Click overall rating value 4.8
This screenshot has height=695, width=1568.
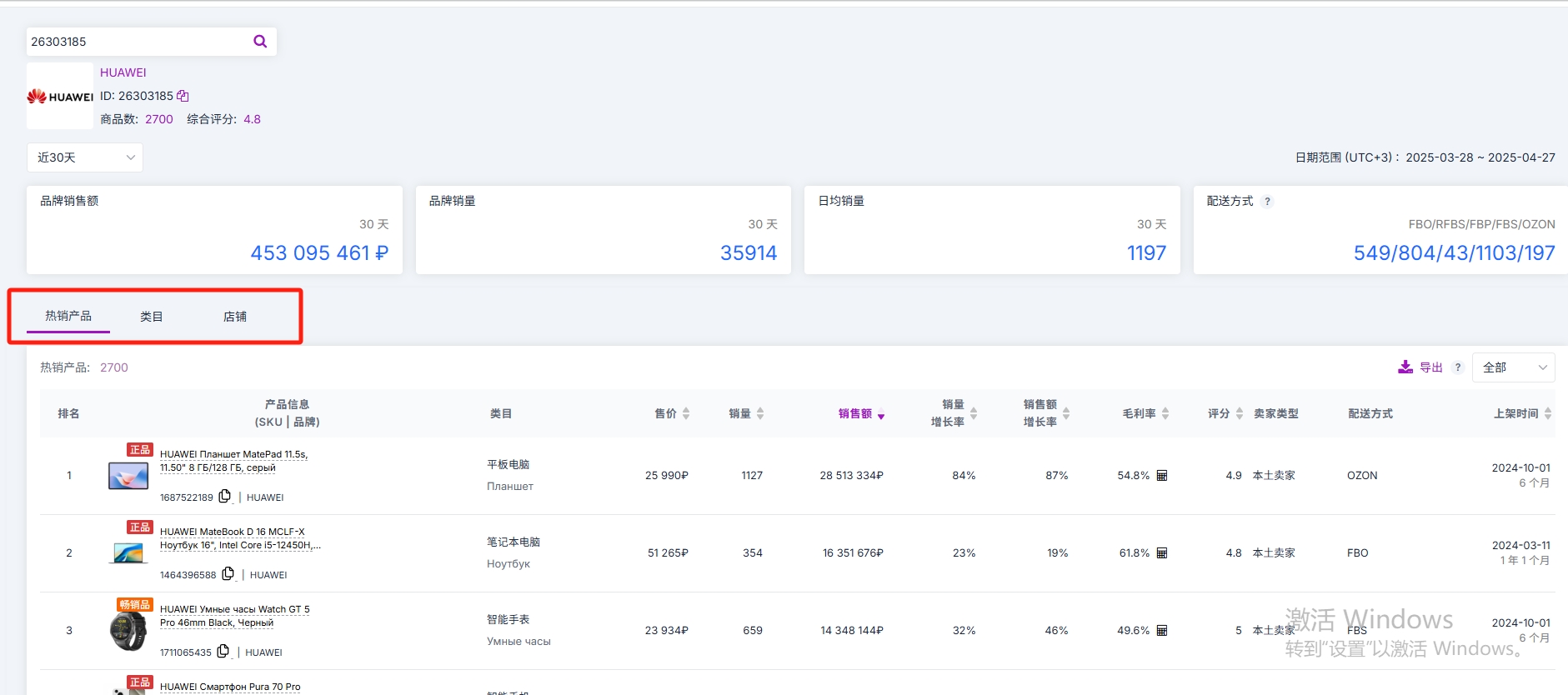point(252,119)
